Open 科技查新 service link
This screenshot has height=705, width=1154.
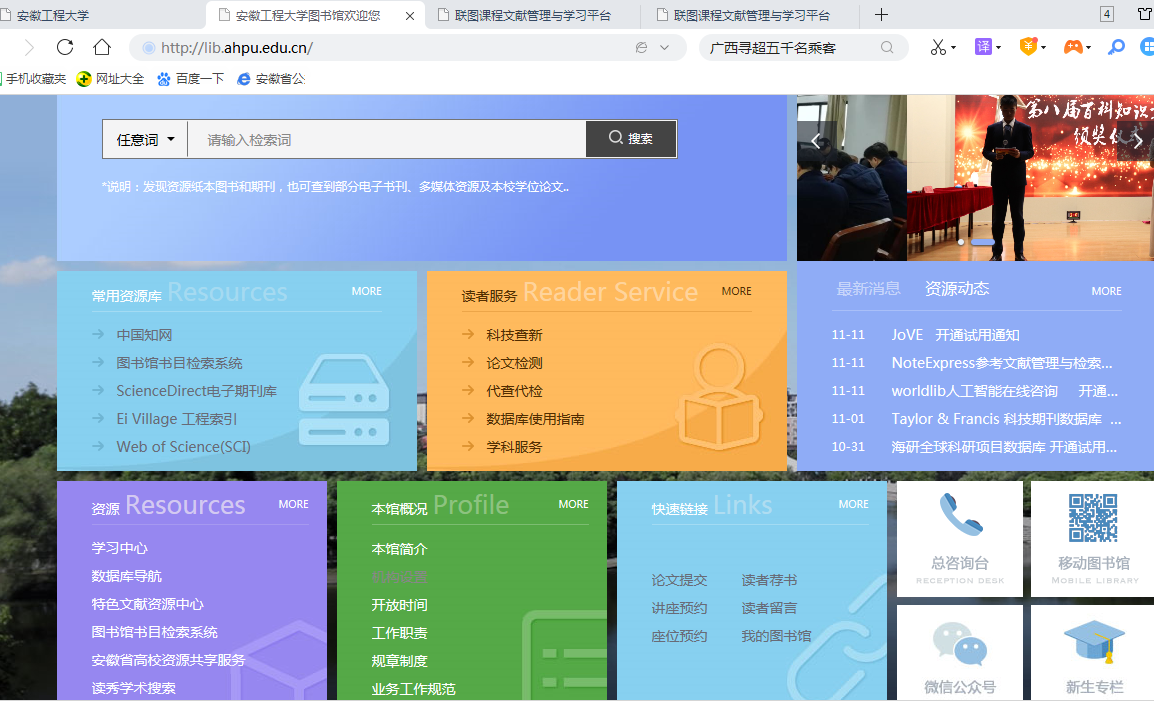tap(514, 335)
